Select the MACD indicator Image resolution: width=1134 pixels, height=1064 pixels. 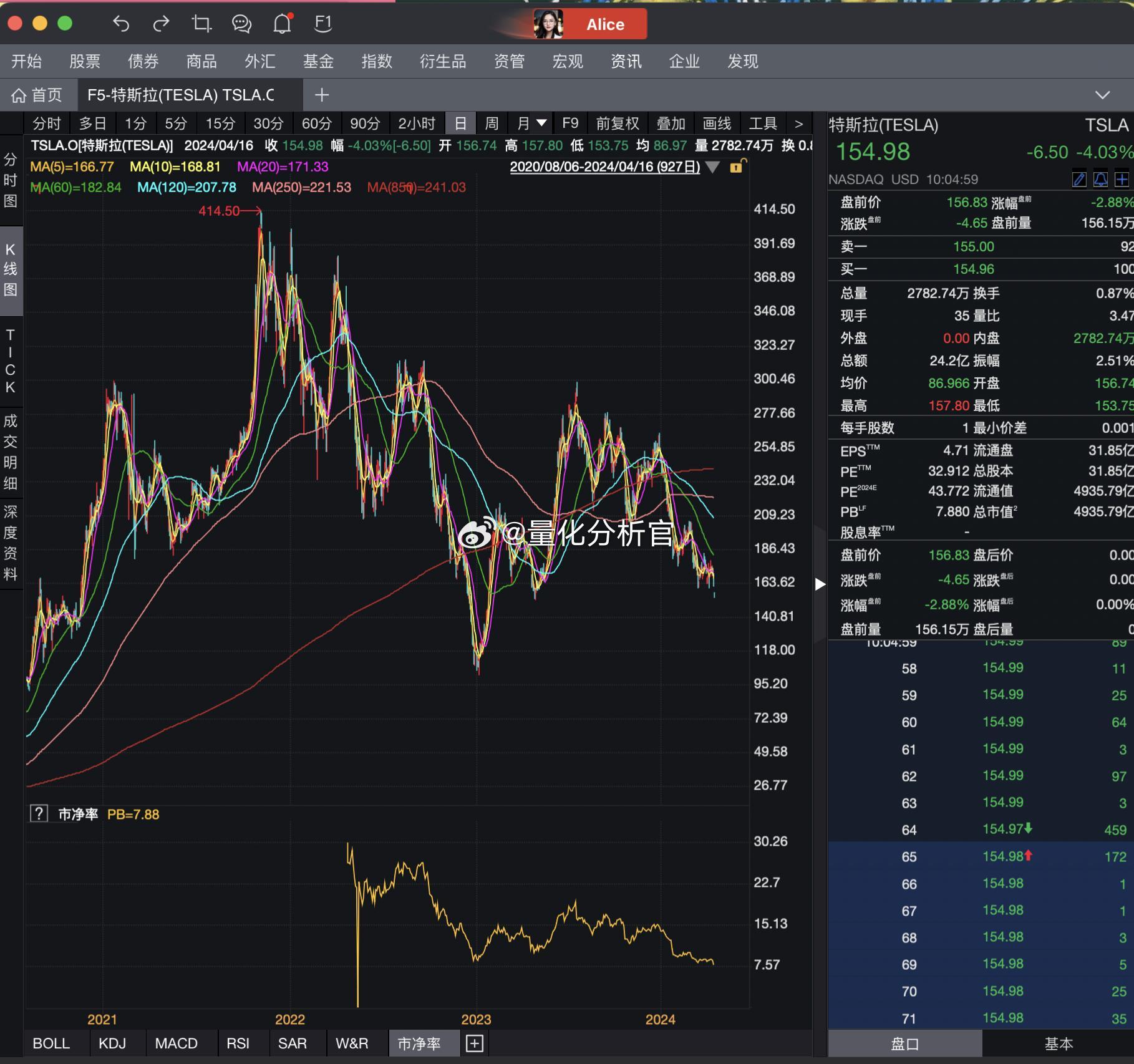tap(177, 1043)
